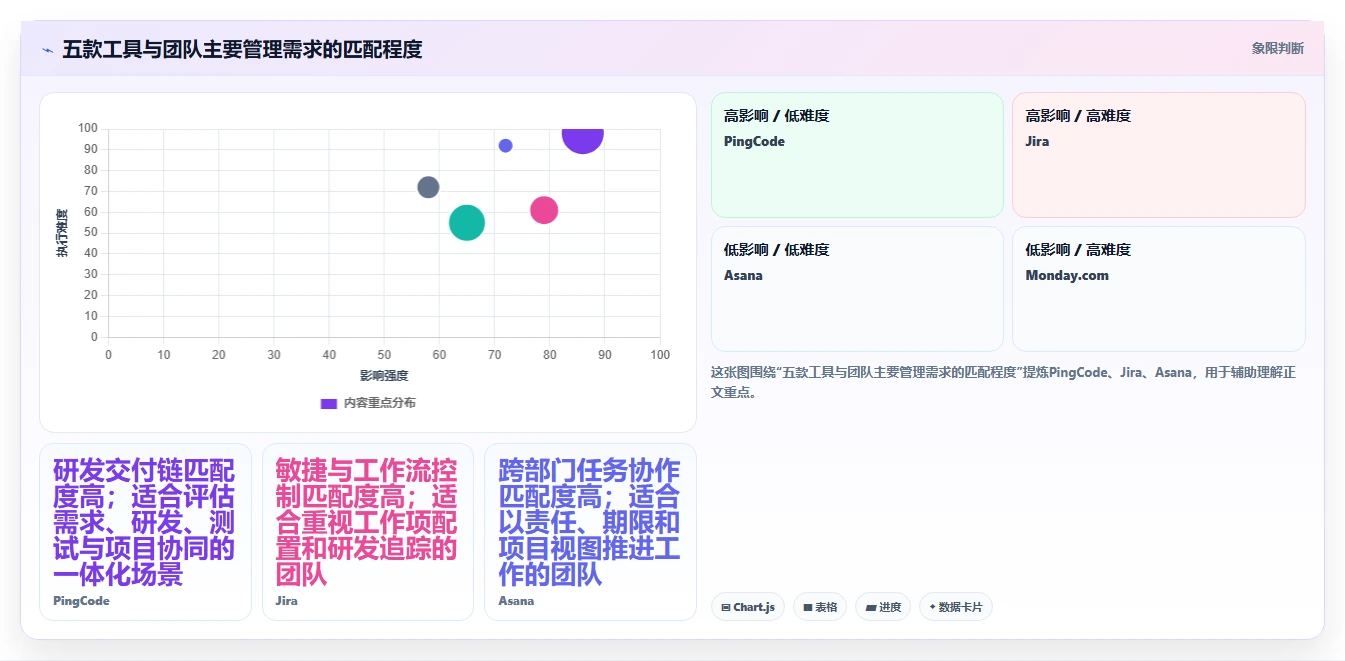Select the 进度 tag chip
Screen dimensions: 1345x661
(883, 607)
